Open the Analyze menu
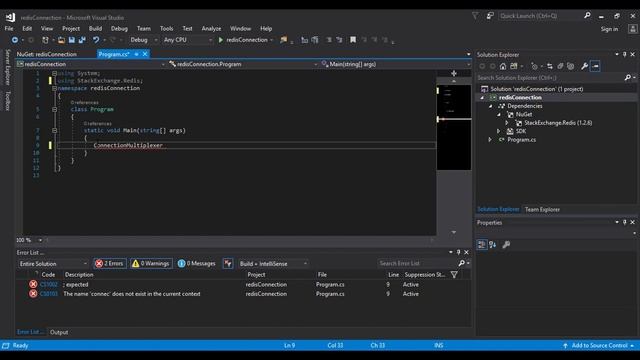This screenshot has height=360, width=640. point(211,29)
